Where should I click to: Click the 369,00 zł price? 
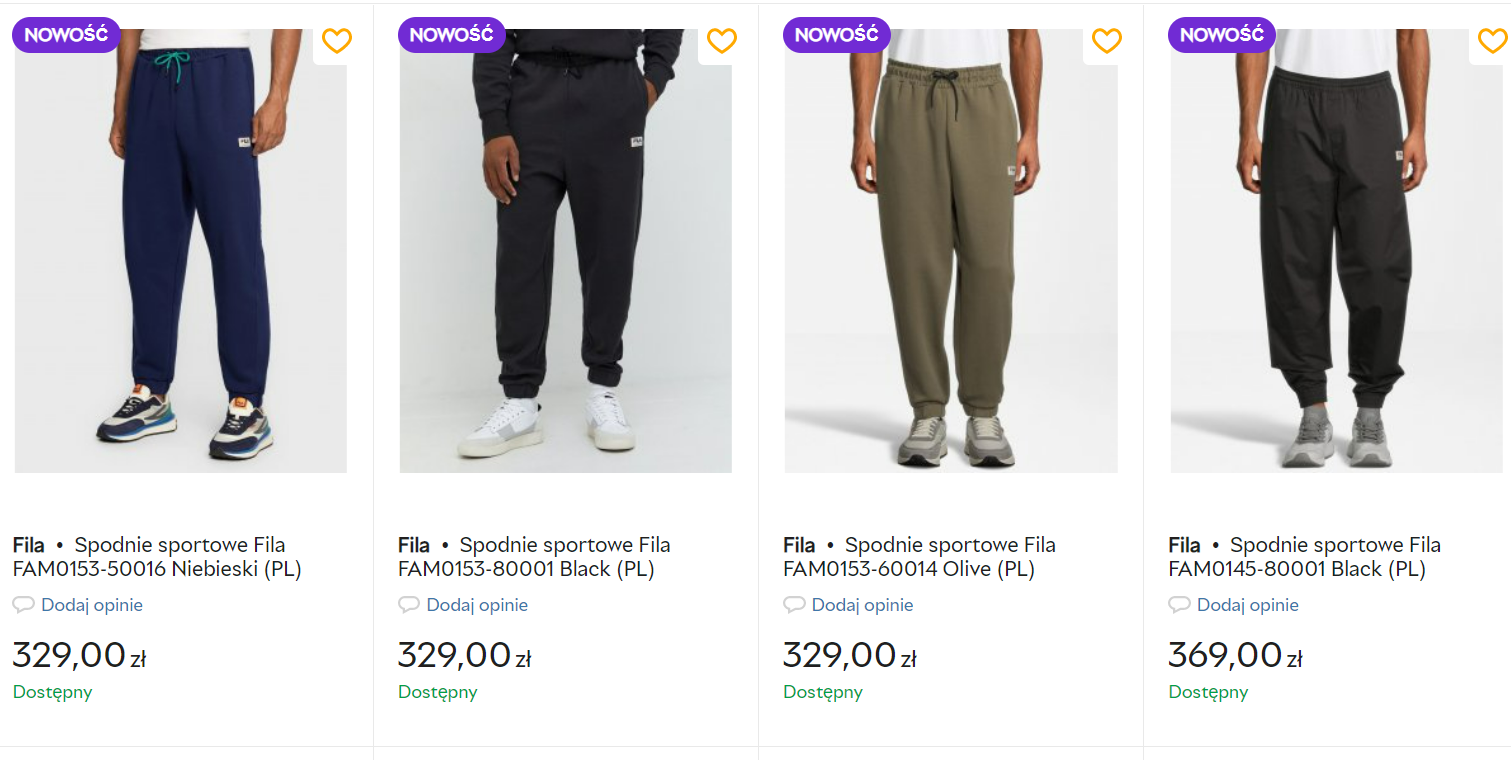pyautogui.click(x=1234, y=656)
